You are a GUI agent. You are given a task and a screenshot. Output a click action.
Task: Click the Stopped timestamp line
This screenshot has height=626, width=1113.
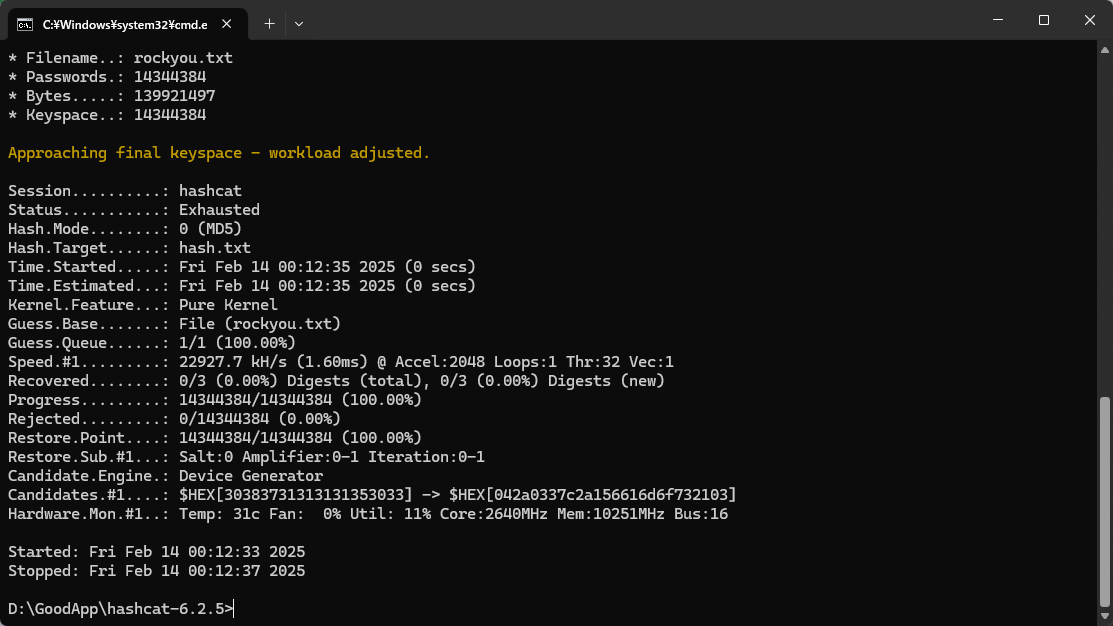157,571
